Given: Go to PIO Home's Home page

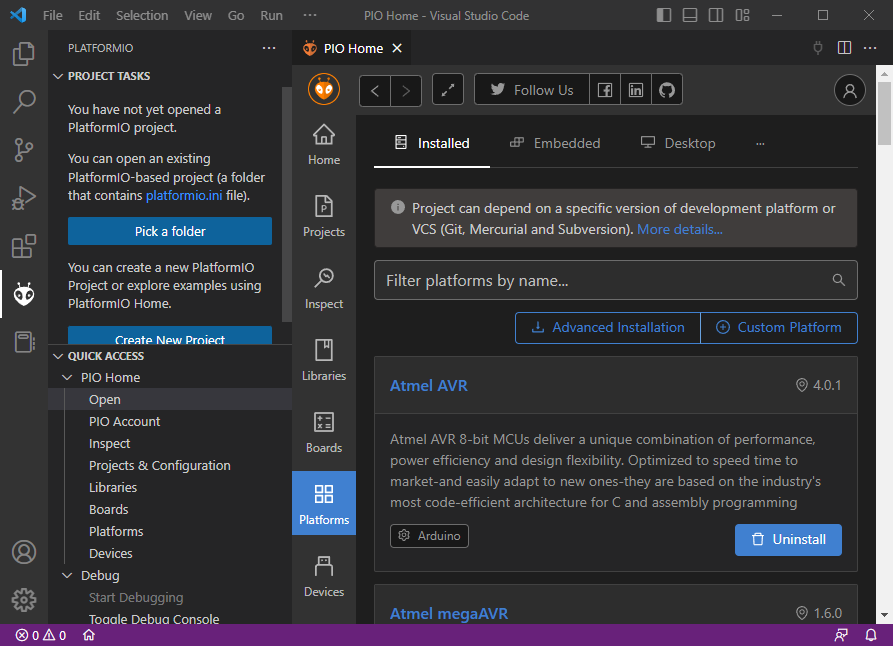Looking at the screenshot, I should pos(324,145).
